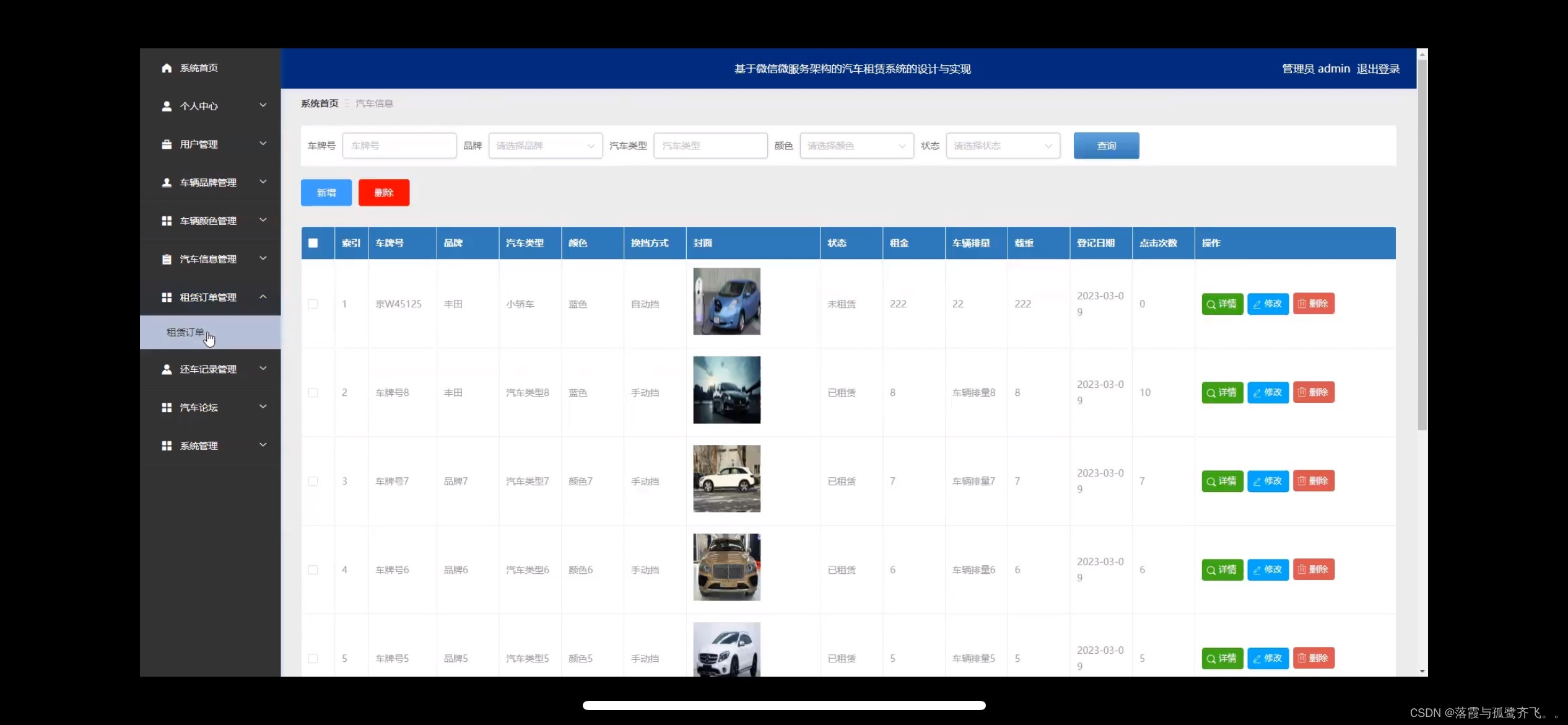The image size is (1568, 725).
Task: Expand the 系统管理 menu chevron
Action: pos(263,445)
